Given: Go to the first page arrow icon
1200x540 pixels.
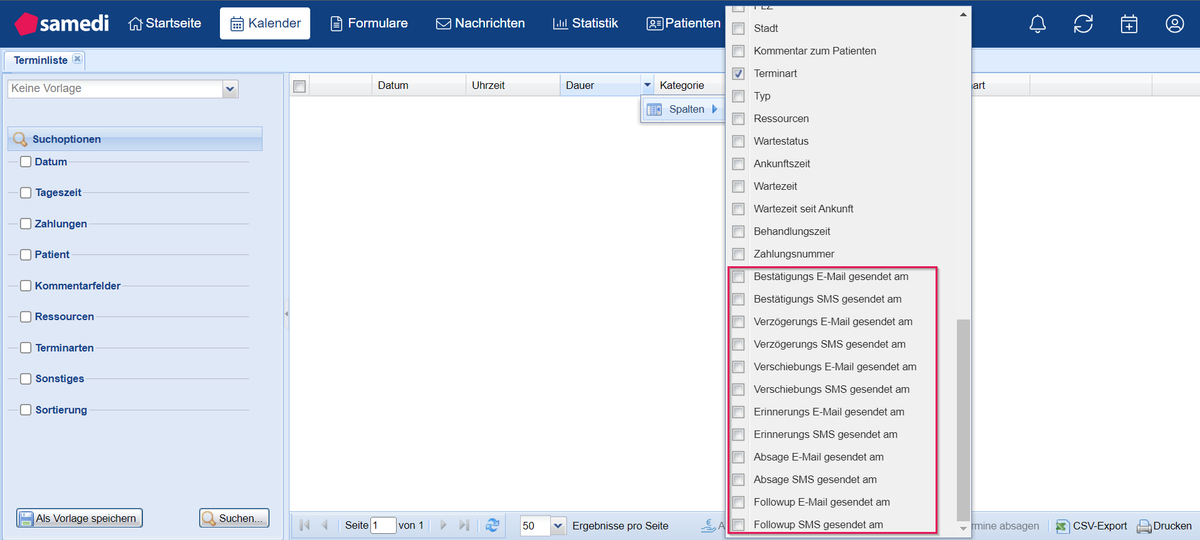Looking at the screenshot, I should (304, 525).
